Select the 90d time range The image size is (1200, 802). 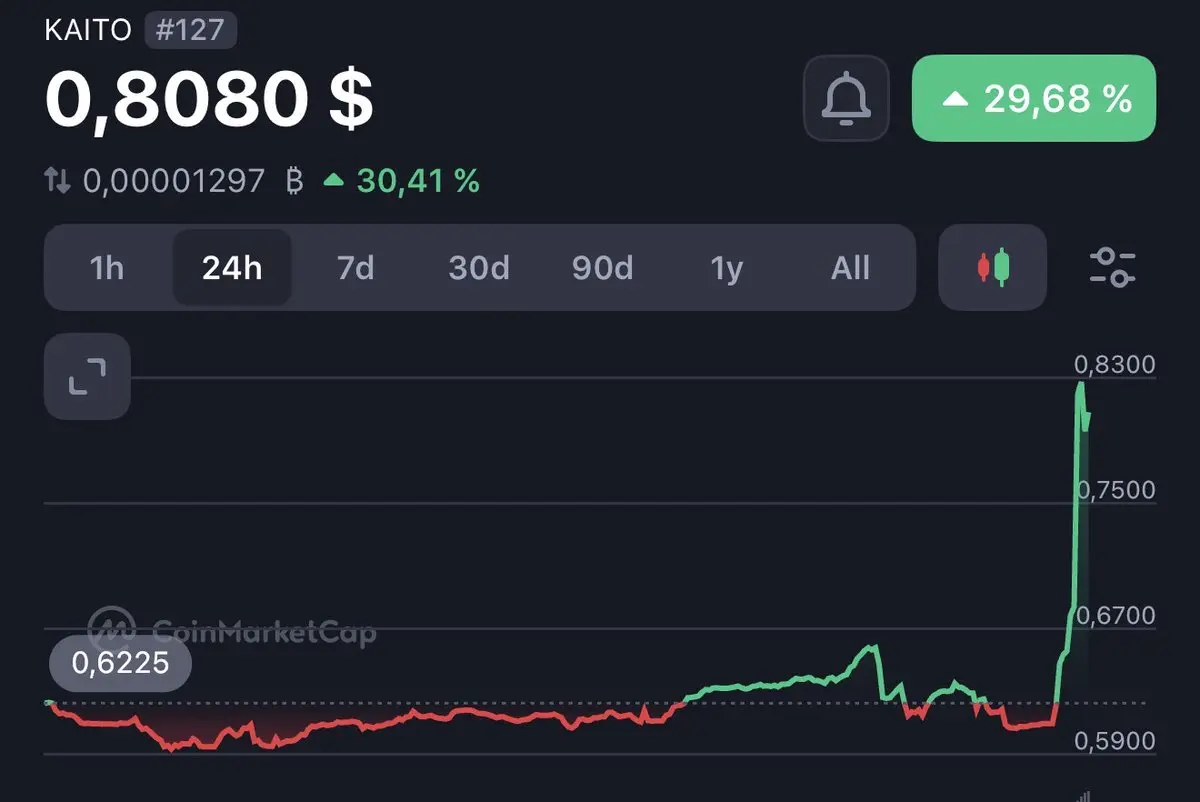[x=603, y=268]
